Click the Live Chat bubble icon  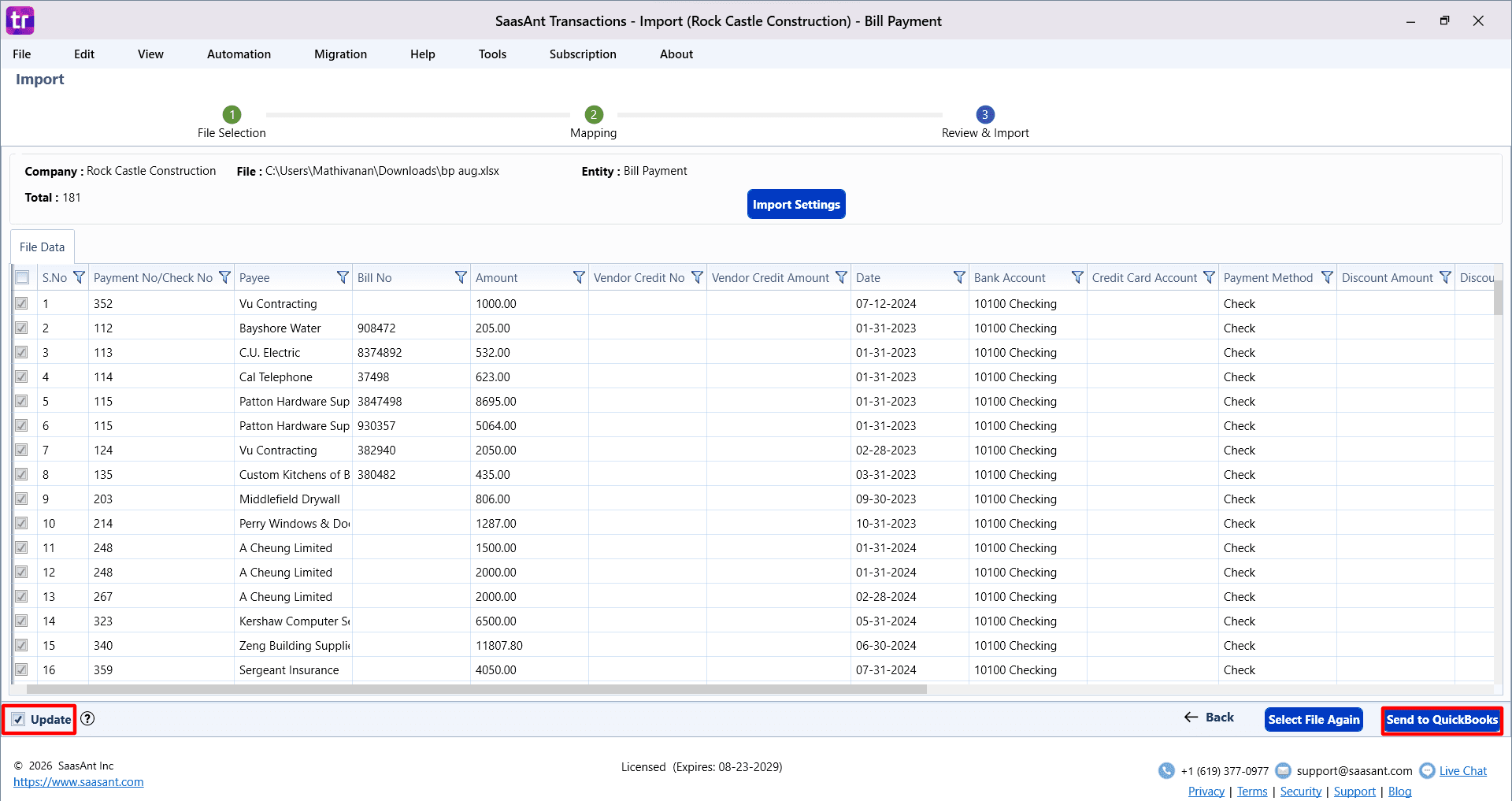pyautogui.click(x=1427, y=770)
